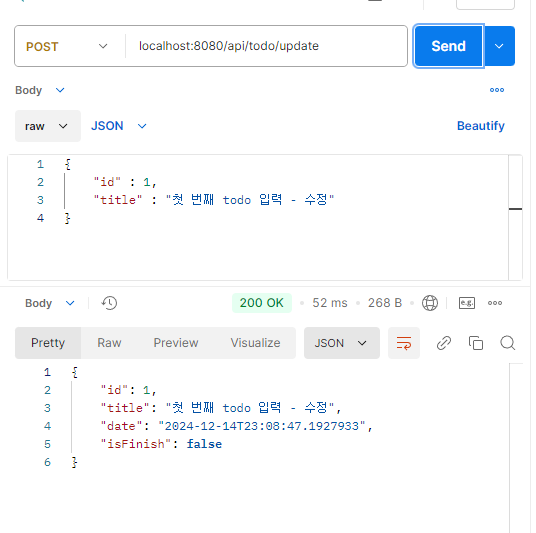
Task: Inspect the 200 OK status badge
Action: pyautogui.click(x=262, y=303)
